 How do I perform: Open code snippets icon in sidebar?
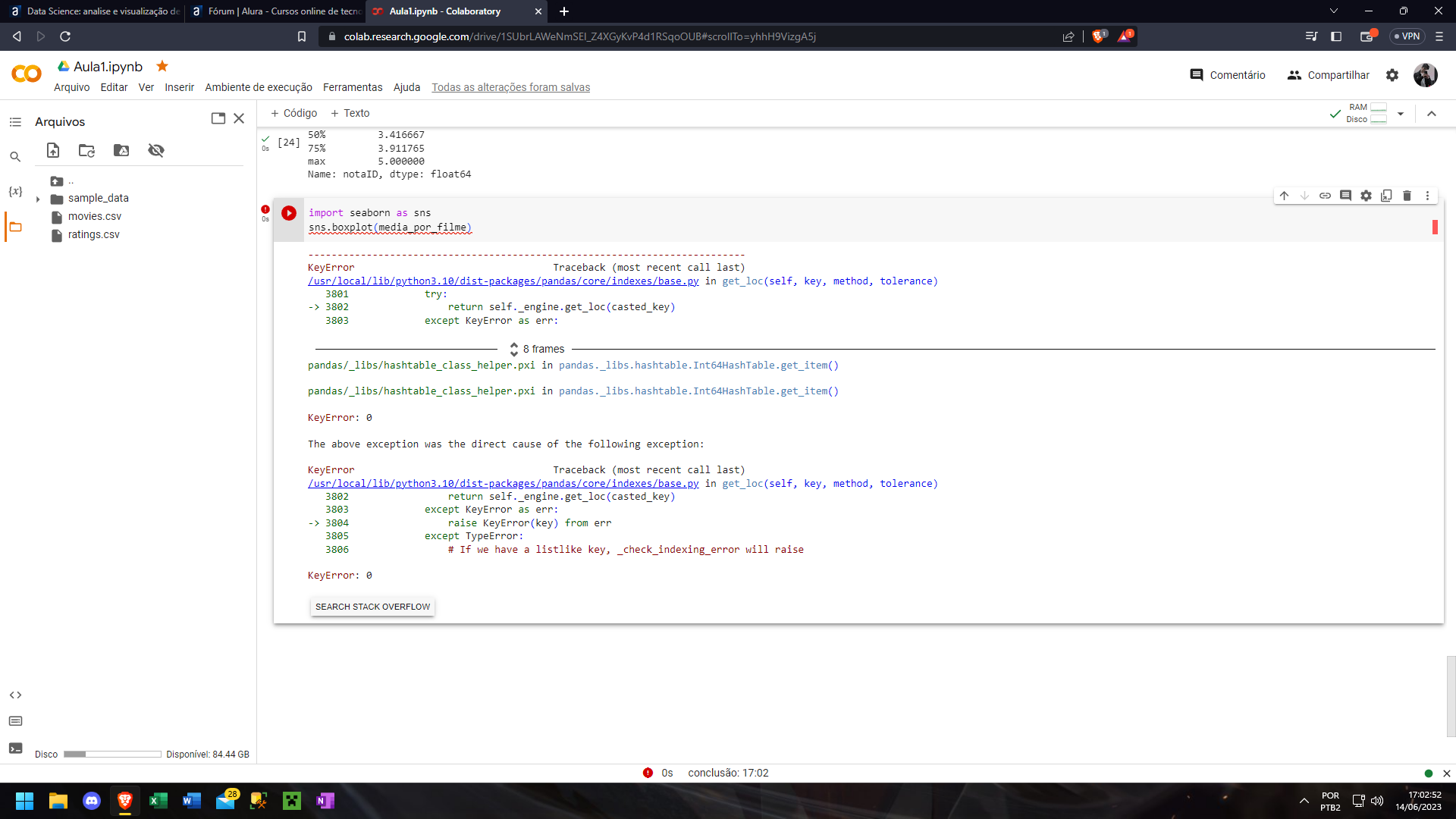pyautogui.click(x=15, y=695)
